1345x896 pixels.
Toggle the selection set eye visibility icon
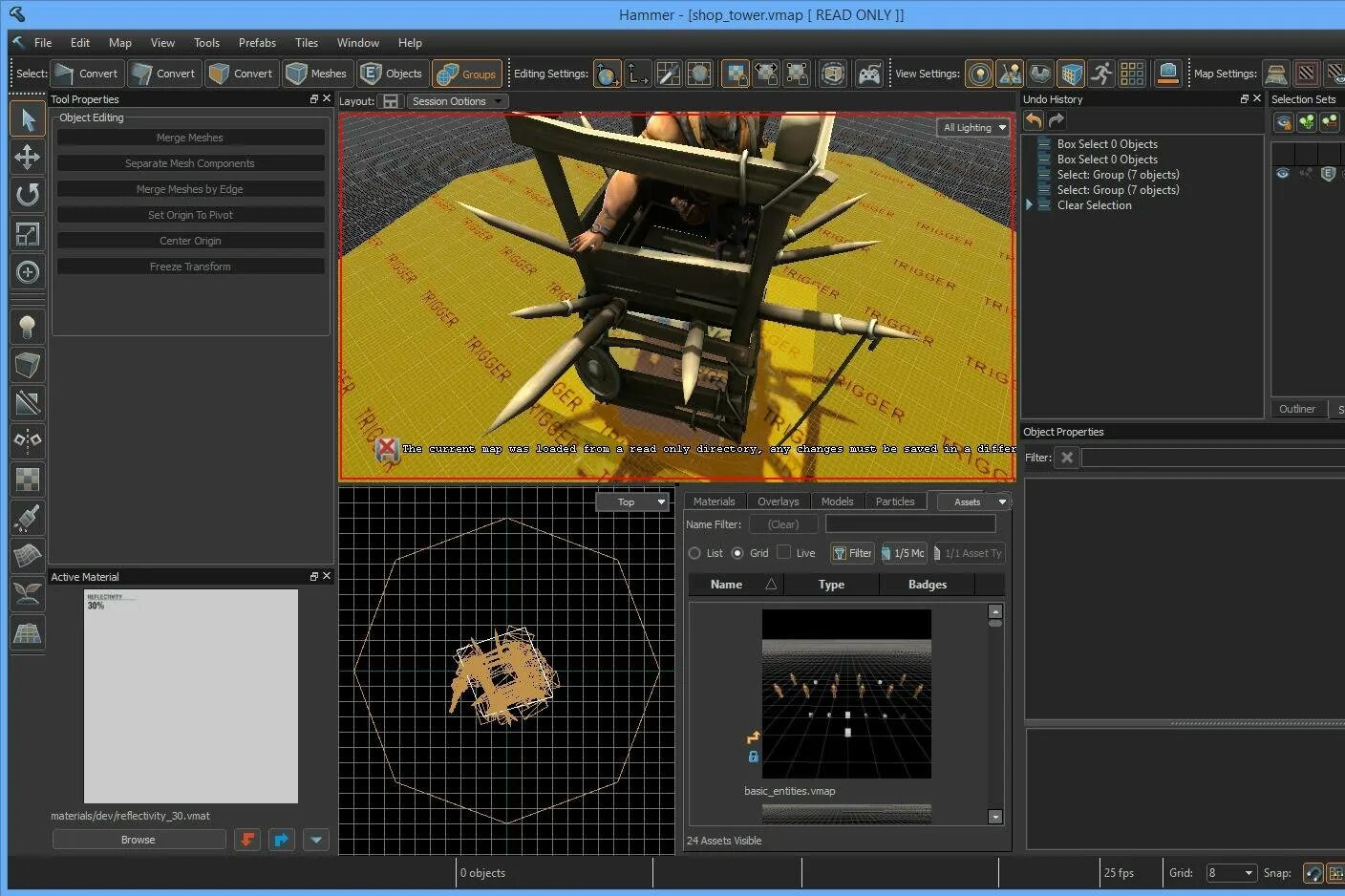click(1283, 173)
